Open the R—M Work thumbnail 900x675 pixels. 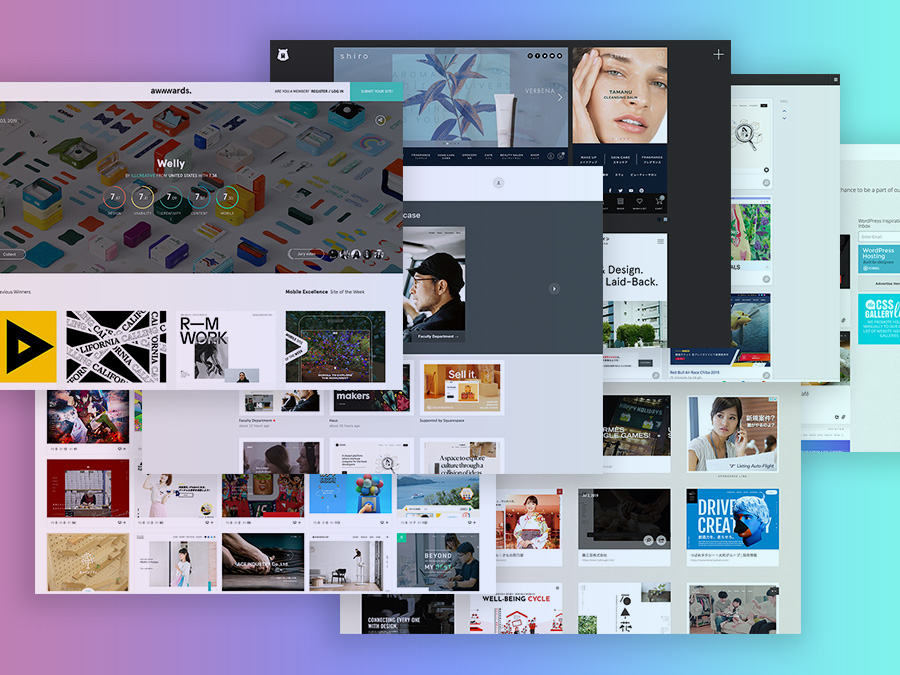(x=226, y=347)
